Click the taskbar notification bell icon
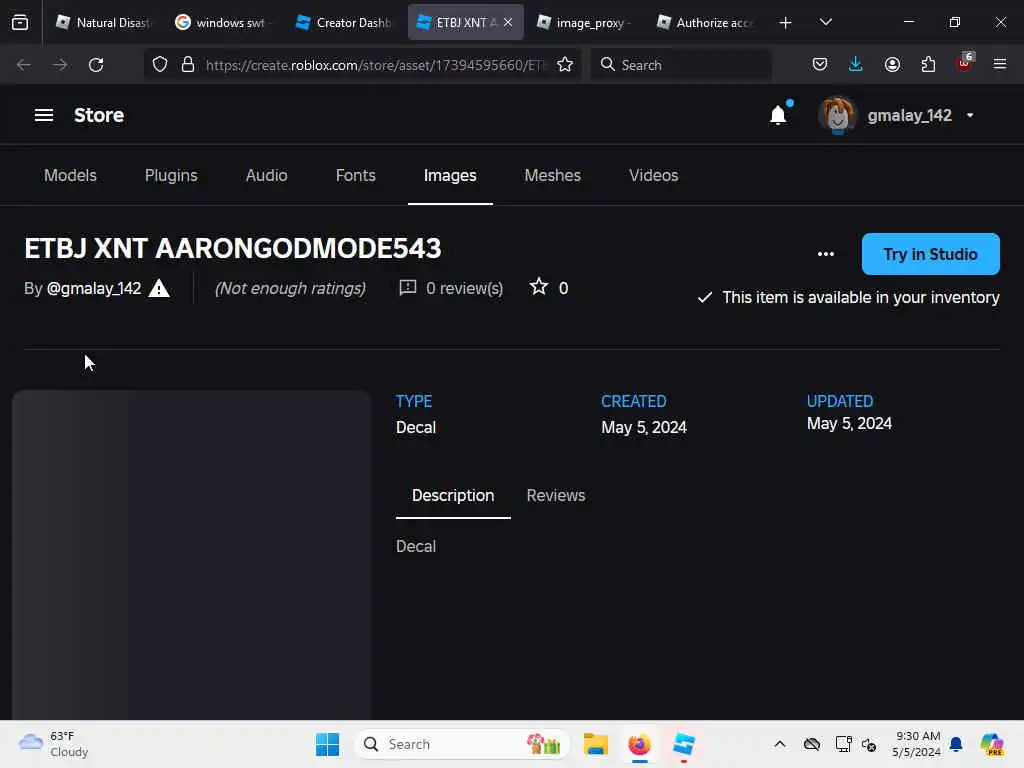 956,744
